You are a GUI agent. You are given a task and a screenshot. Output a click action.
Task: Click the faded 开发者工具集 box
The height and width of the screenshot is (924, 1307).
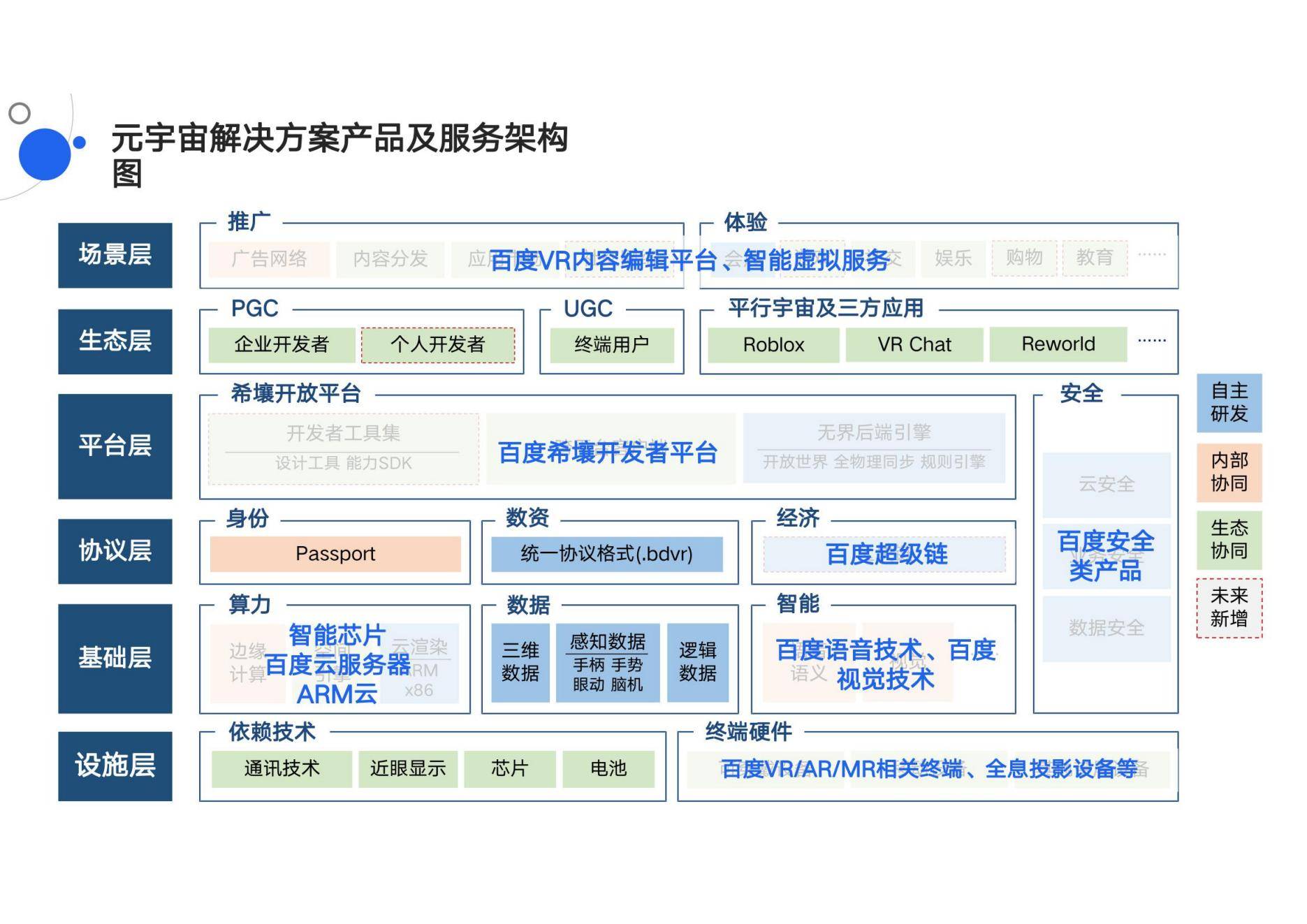[x=344, y=448]
